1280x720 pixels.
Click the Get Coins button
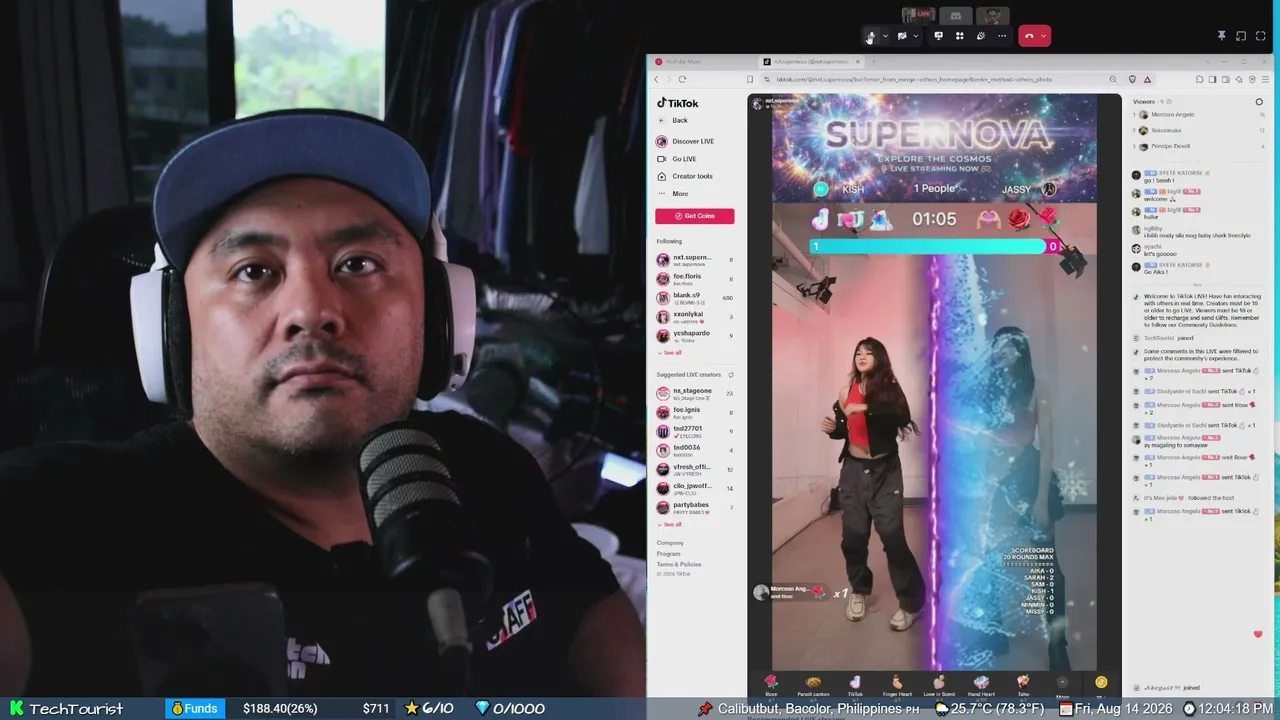[x=694, y=216]
